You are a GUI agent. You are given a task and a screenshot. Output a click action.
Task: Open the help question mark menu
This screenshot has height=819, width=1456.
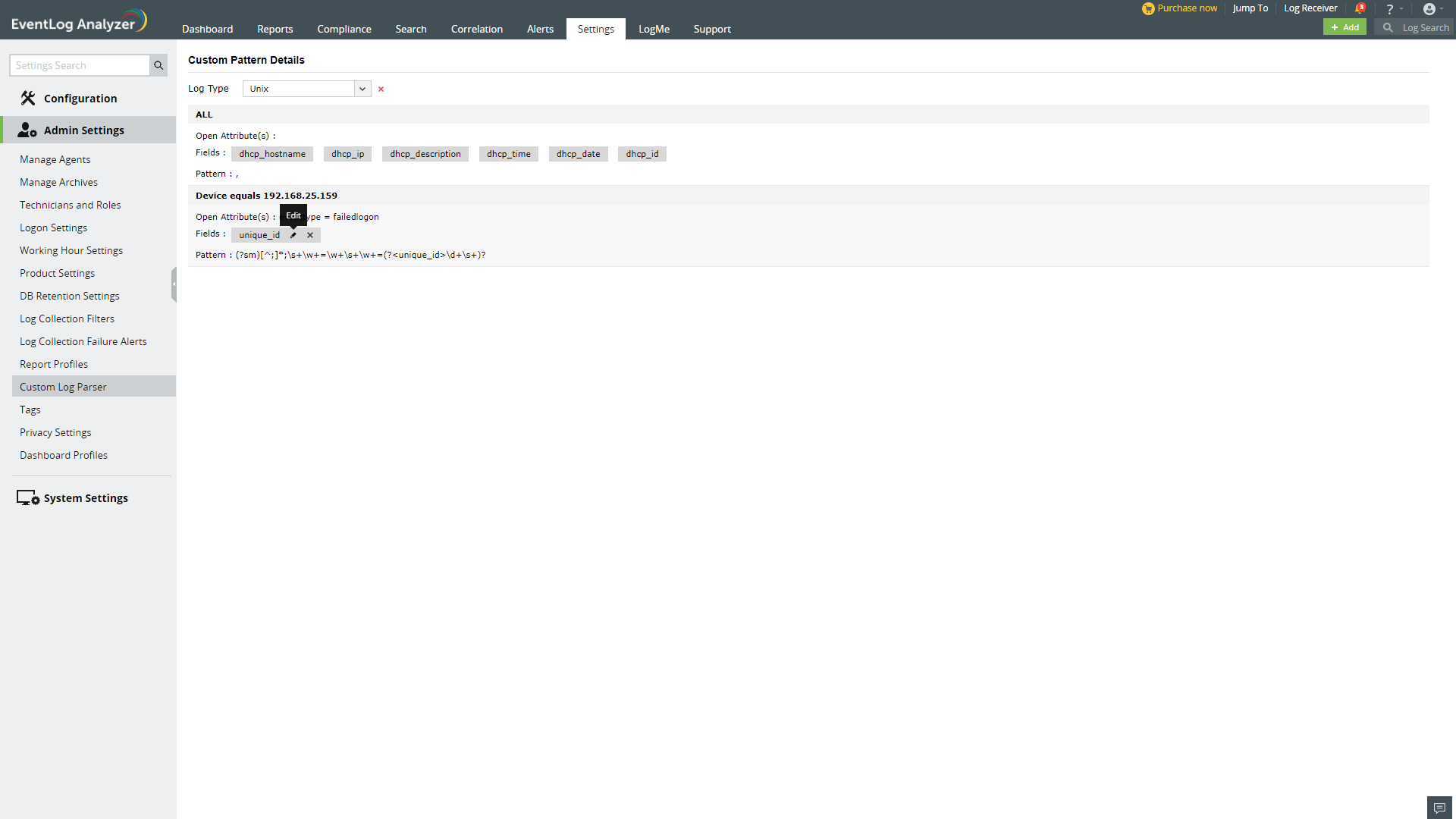pyautogui.click(x=1390, y=9)
